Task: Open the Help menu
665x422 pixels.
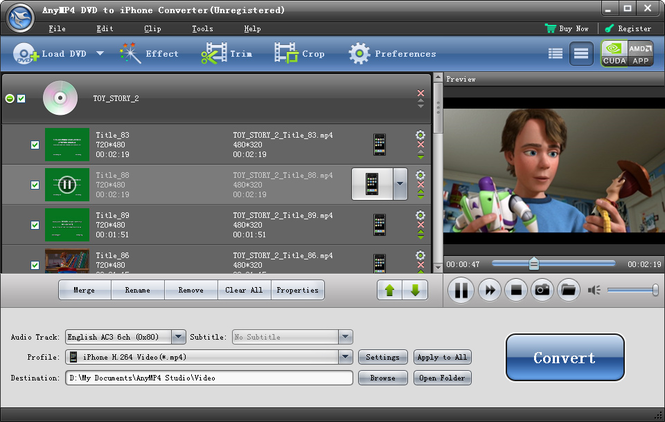Action: point(252,28)
